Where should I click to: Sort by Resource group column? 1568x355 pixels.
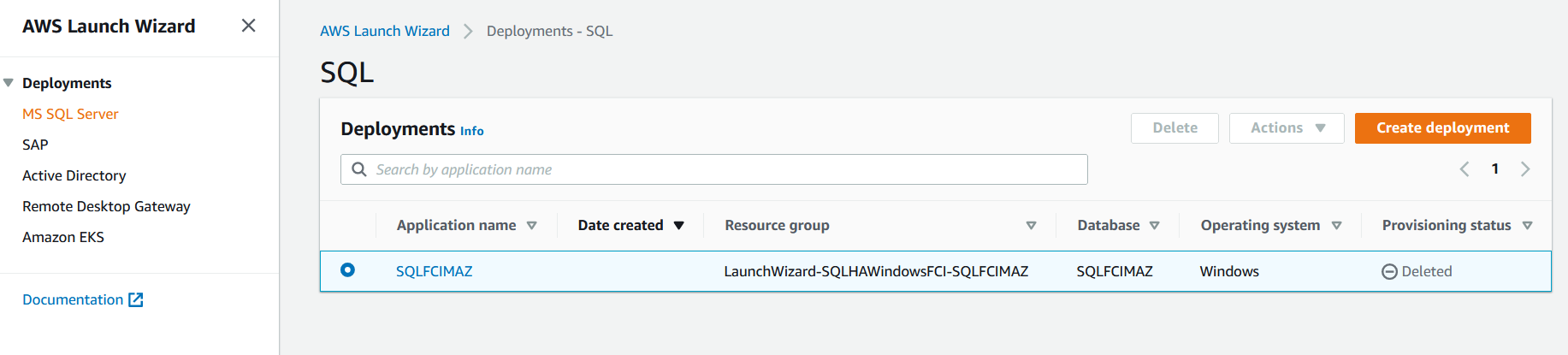click(880, 225)
